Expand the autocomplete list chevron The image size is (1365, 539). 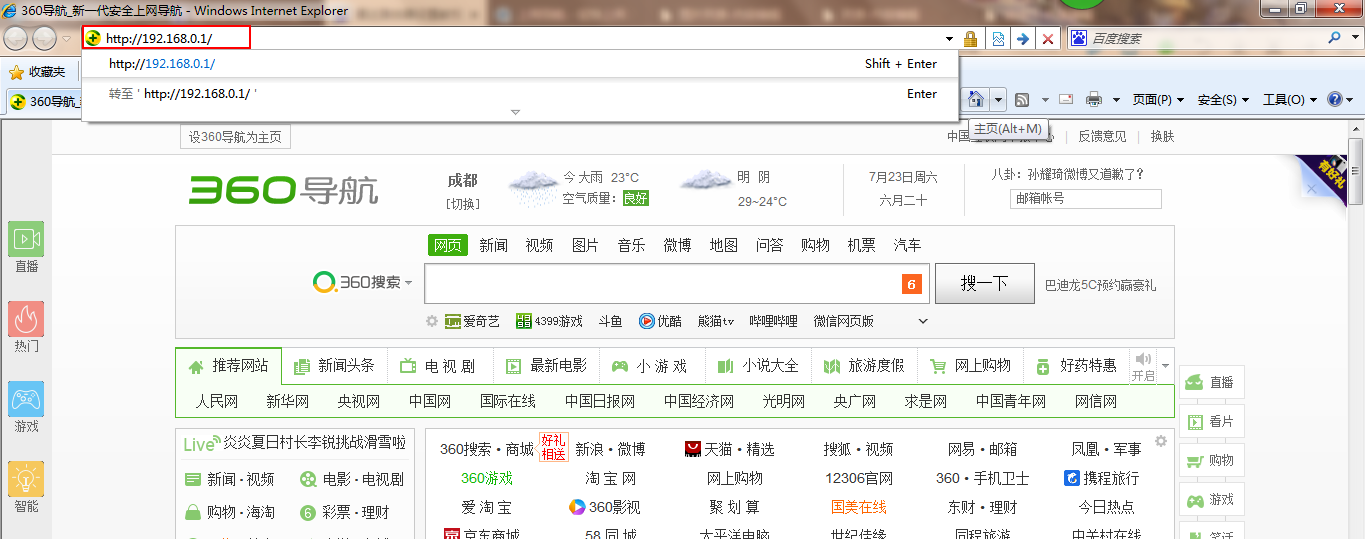point(516,112)
